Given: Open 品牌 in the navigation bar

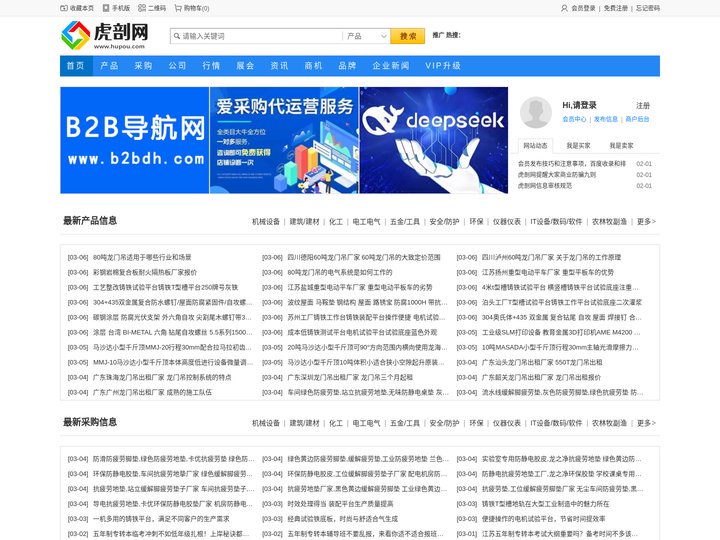Looking at the screenshot, I should (x=347, y=66).
